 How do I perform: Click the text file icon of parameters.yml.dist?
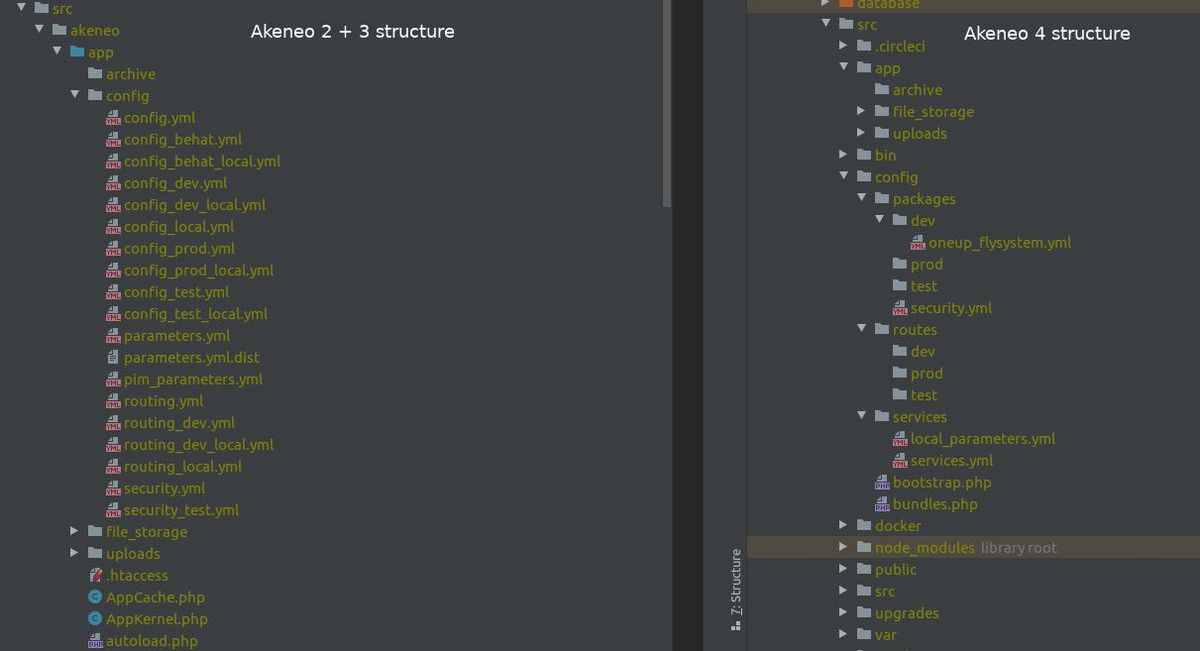coord(113,357)
